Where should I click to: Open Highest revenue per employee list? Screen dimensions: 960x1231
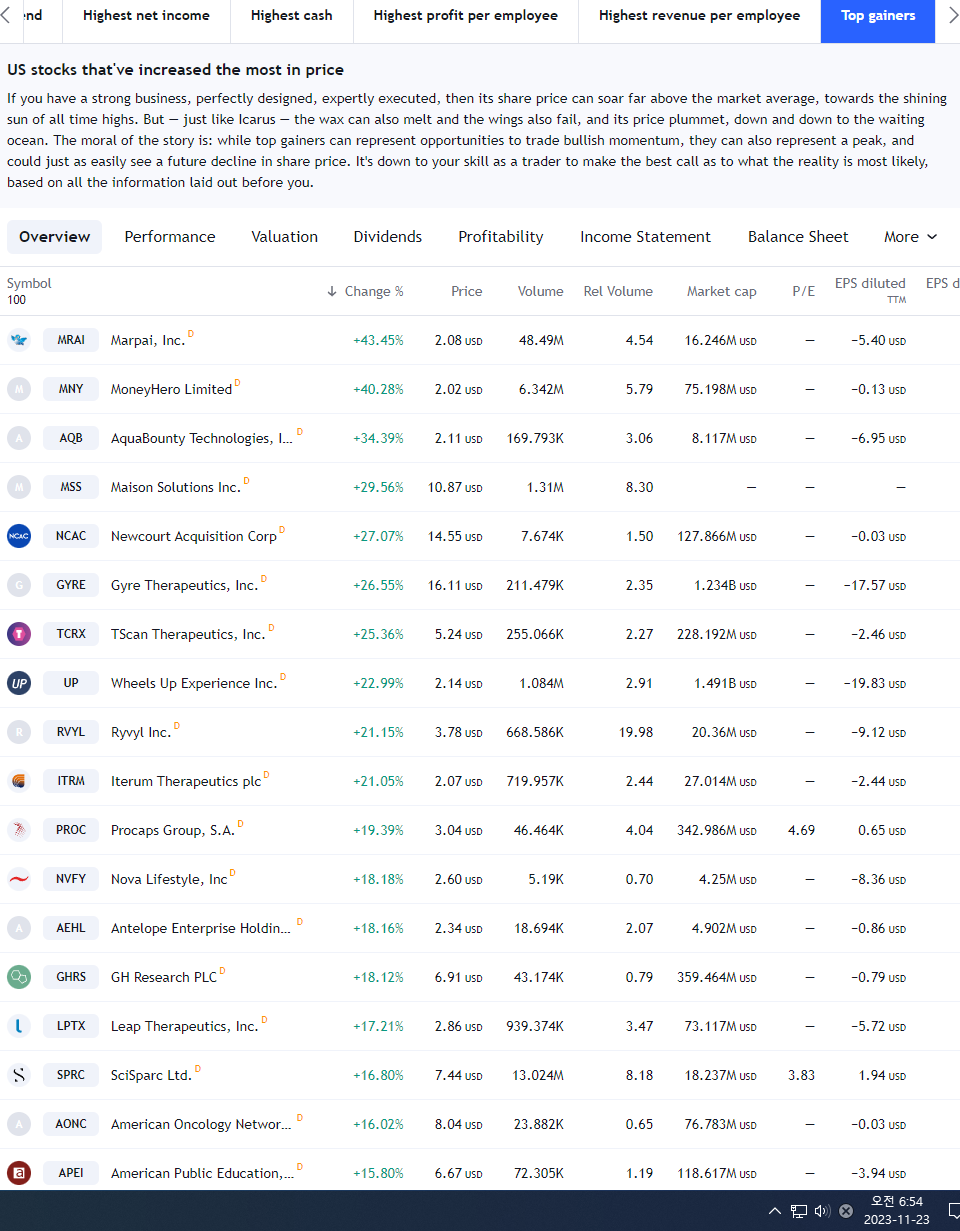point(700,16)
